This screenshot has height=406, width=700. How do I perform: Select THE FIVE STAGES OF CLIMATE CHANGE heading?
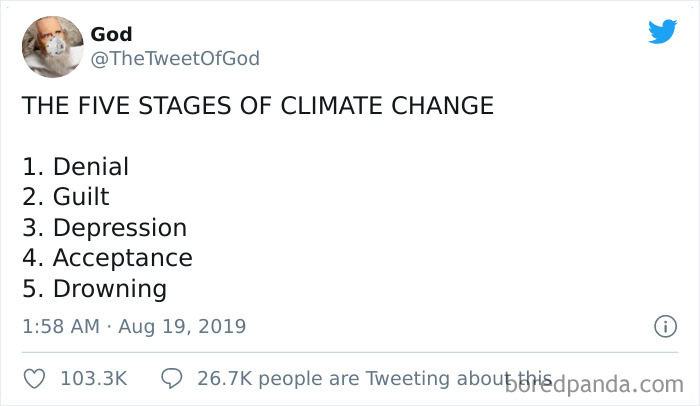pos(258,106)
